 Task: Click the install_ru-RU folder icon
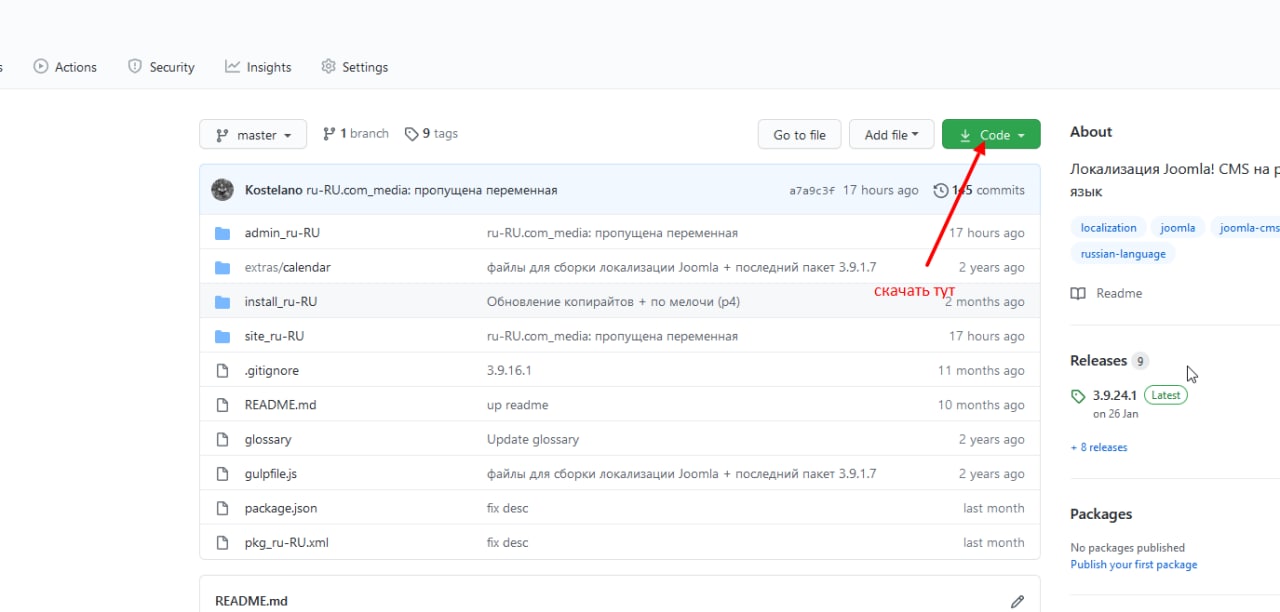[x=223, y=302]
